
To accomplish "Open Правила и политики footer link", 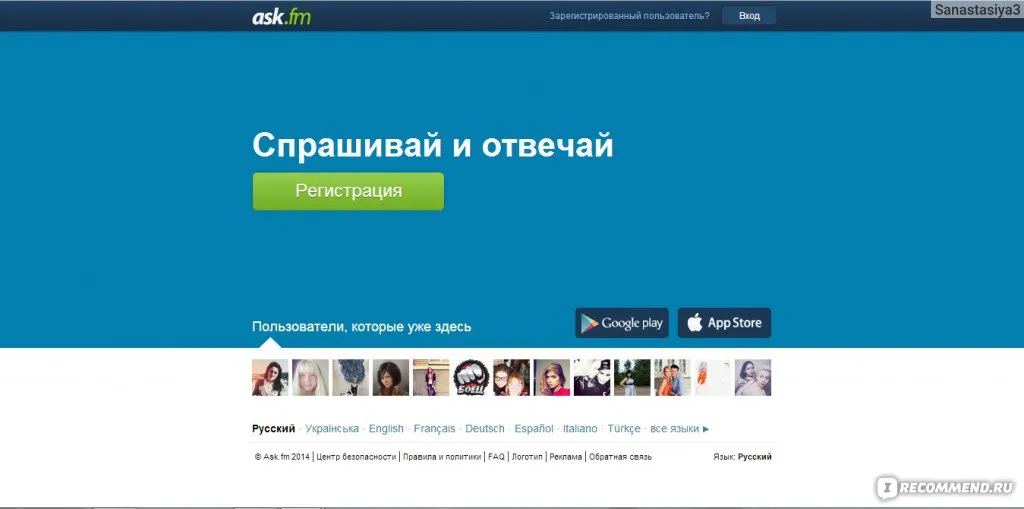I will 442,457.
